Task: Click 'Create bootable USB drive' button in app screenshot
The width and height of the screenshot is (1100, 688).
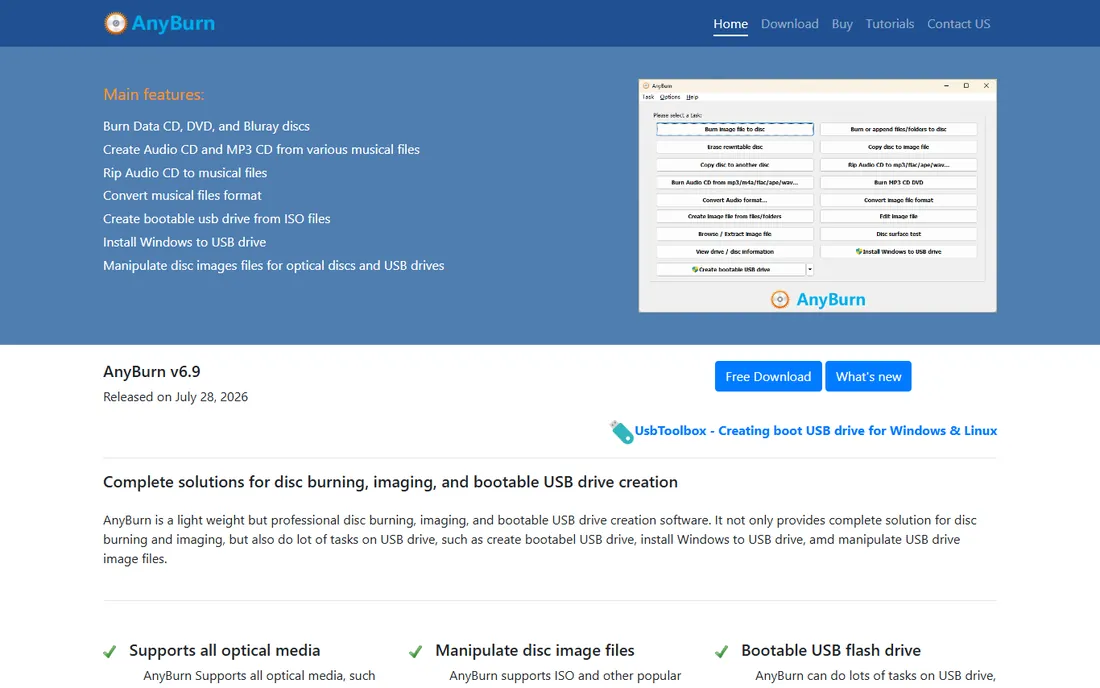Action: point(730,269)
